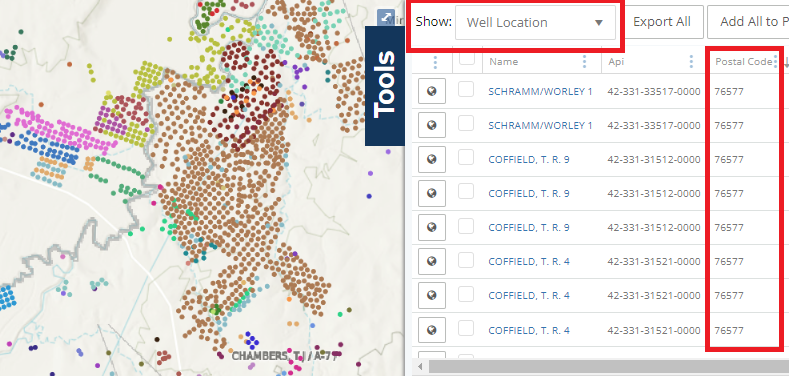Sort by the Name column header
The width and height of the screenshot is (789, 376).
(x=503, y=61)
